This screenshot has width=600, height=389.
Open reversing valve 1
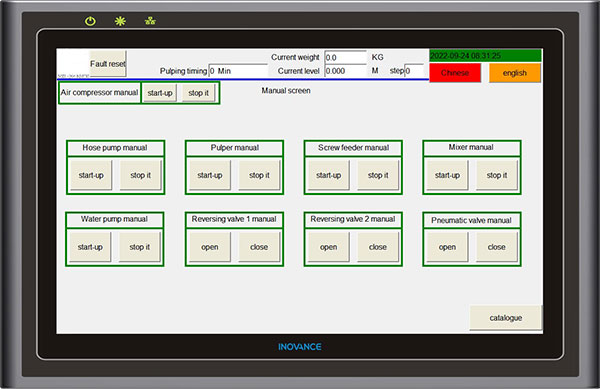(210, 247)
